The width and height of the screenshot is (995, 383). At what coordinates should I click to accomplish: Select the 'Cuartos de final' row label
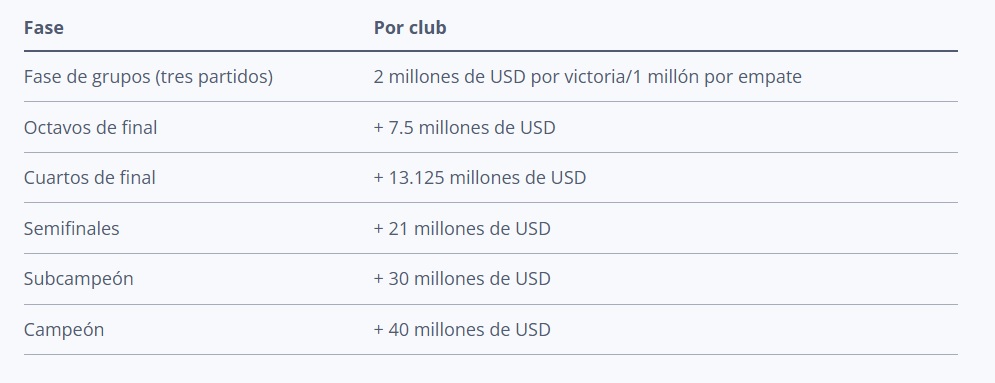pos(89,178)
